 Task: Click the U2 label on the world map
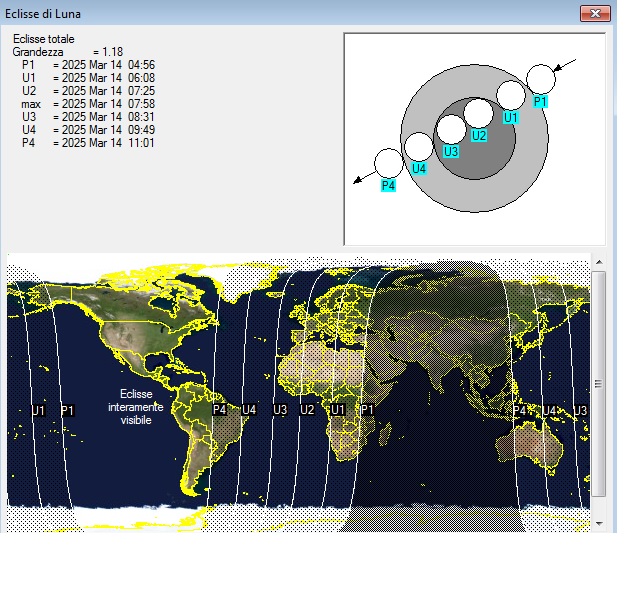tap(307, 410)
